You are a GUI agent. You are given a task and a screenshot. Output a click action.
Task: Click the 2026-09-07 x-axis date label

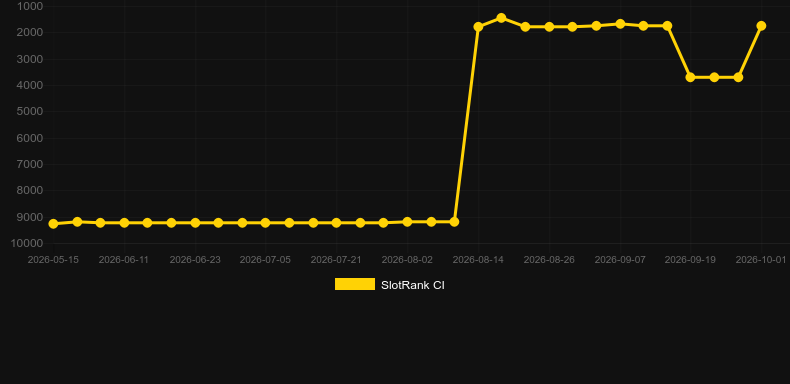point(620,260)
